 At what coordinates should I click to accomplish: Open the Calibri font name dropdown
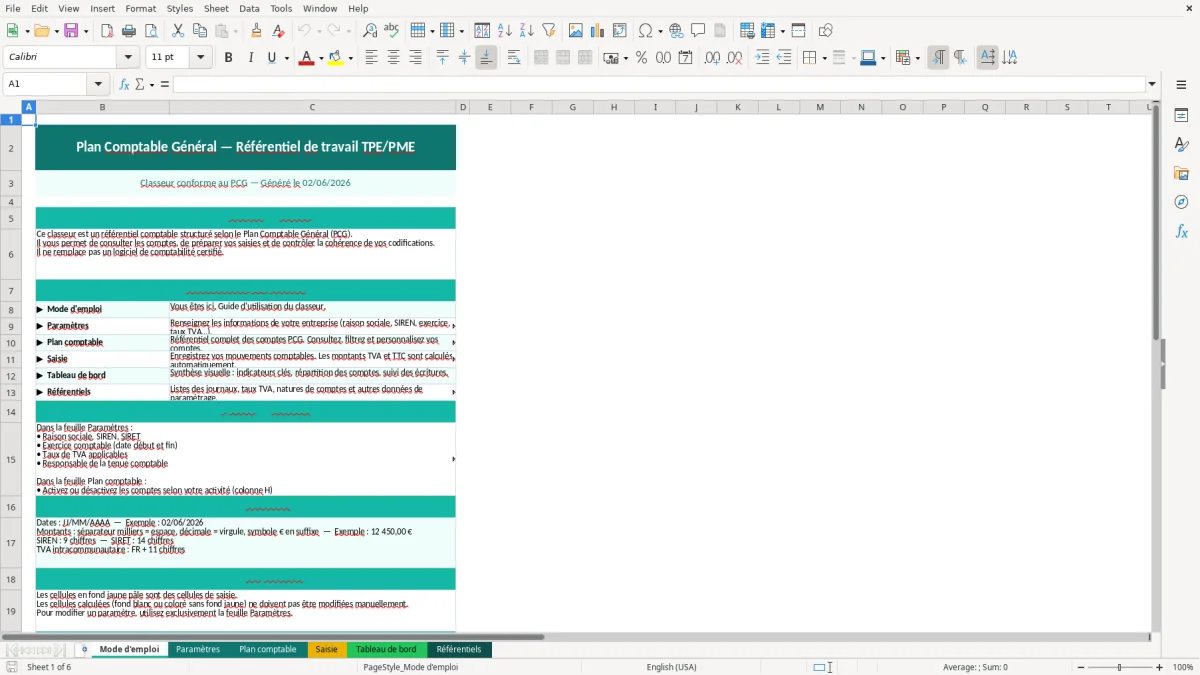127,58
